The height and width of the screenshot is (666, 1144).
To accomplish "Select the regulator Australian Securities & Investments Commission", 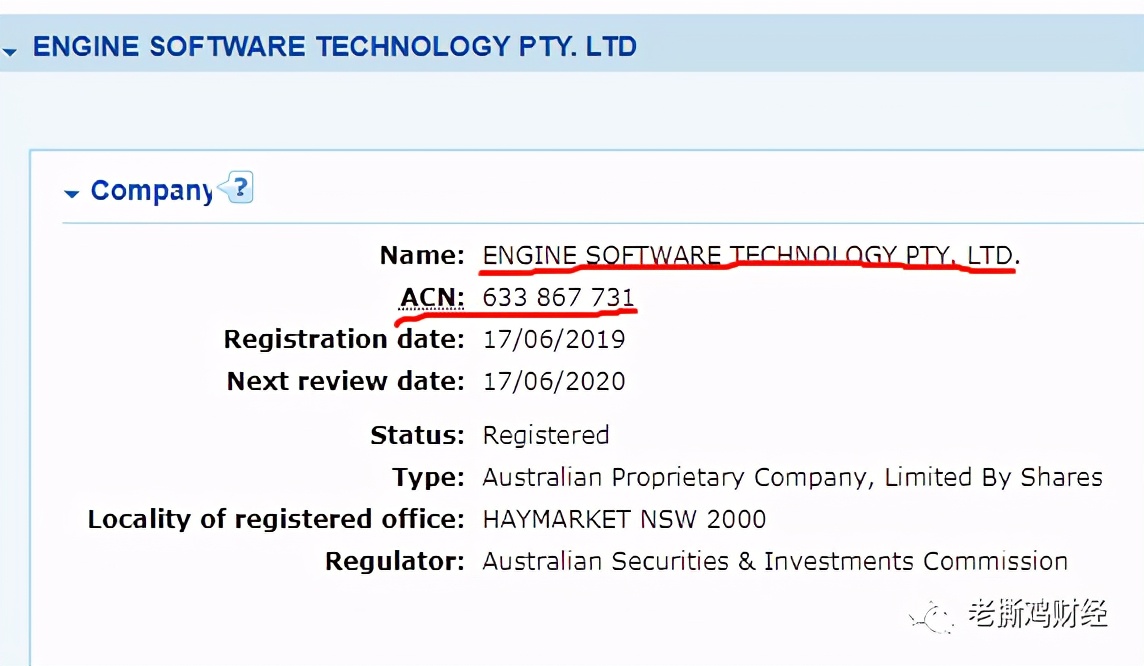I will pos(775,561).
